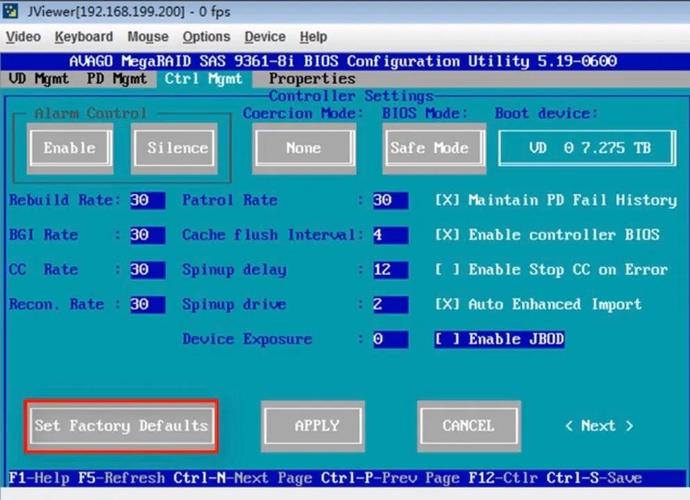690x500 pixels.
Task: Click the Coercion Mode label
Action: pos(303,114)
